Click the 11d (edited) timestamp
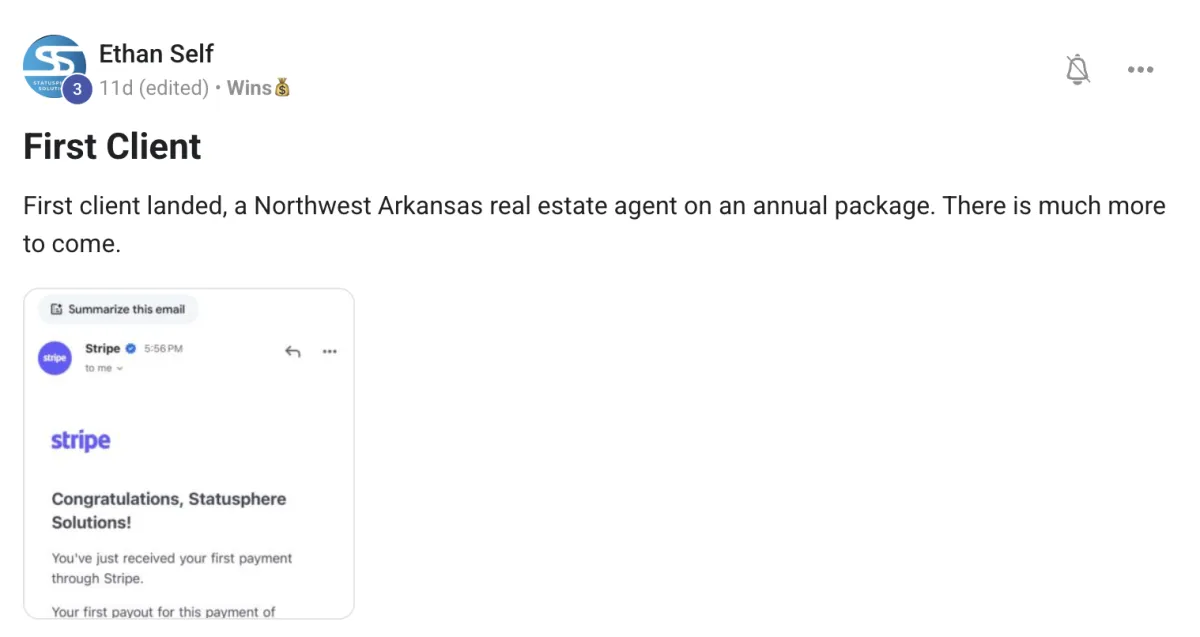 (153, 88)
